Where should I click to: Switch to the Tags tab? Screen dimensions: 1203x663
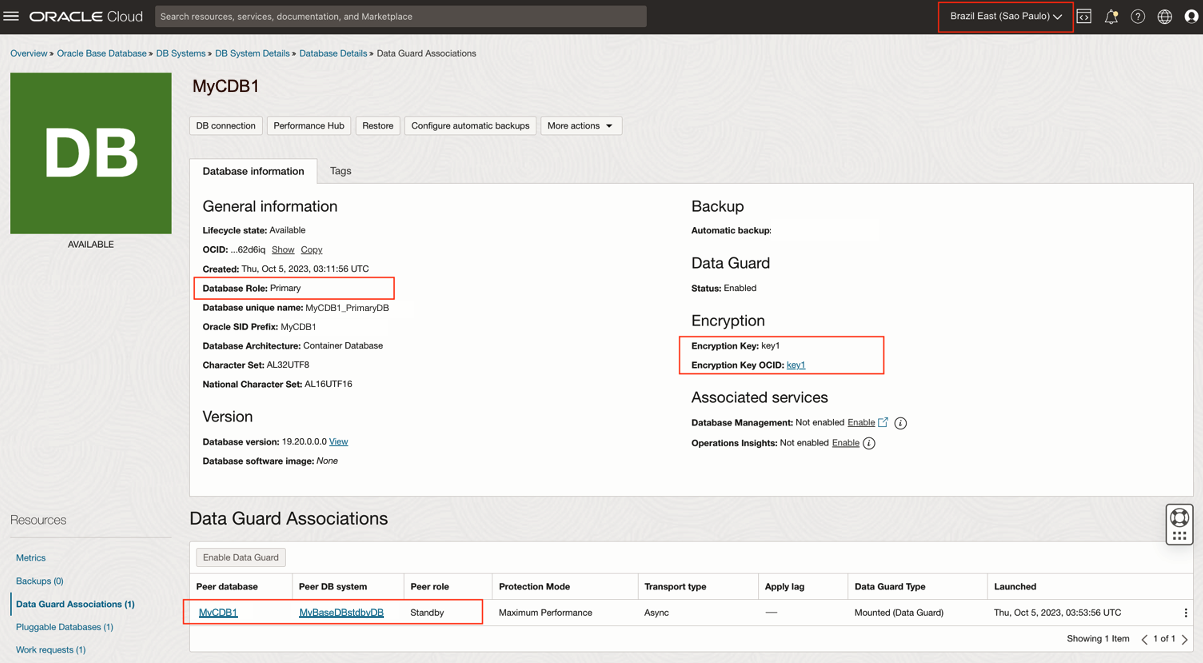pos(340,171)
